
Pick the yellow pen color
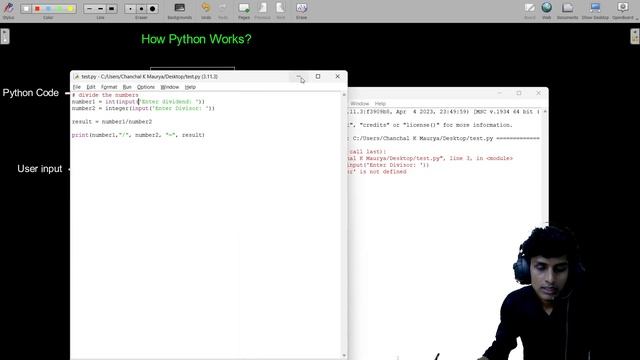(70, 9)
